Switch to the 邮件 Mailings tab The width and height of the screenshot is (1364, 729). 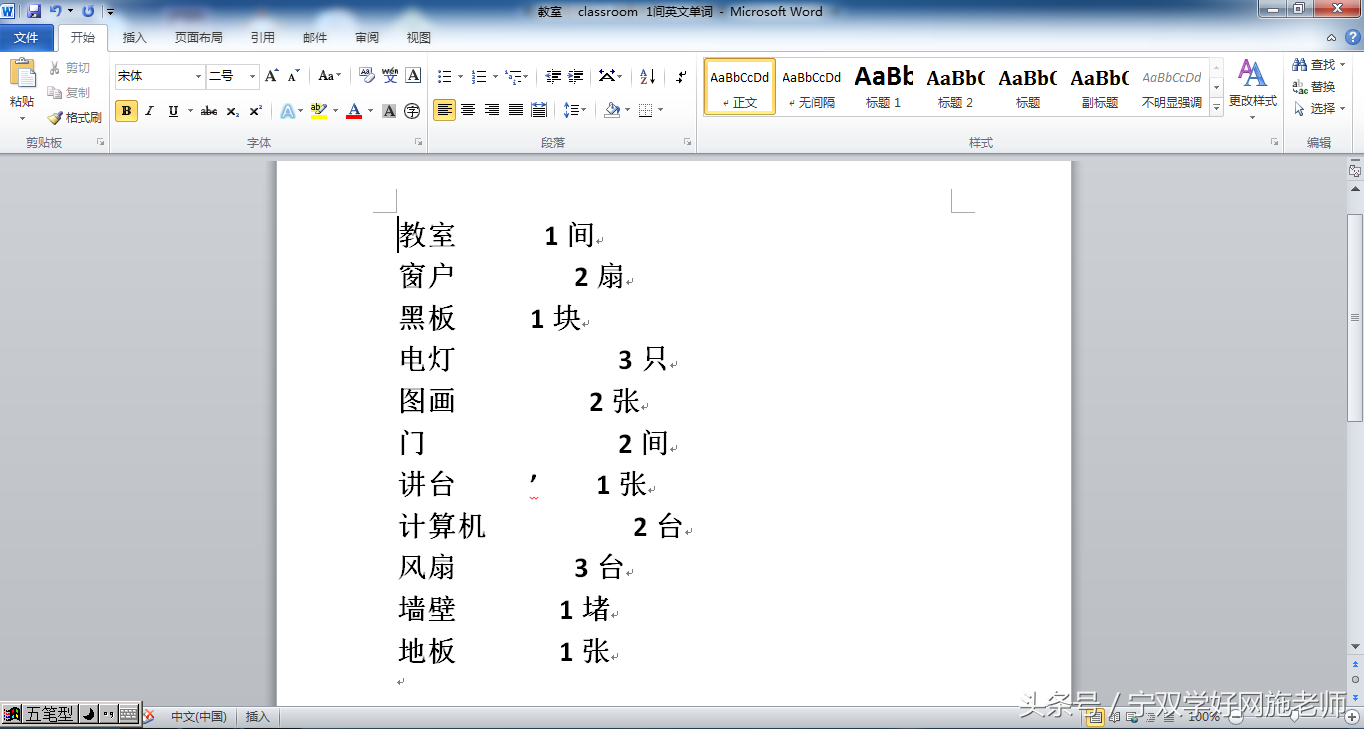coord(315,38)
